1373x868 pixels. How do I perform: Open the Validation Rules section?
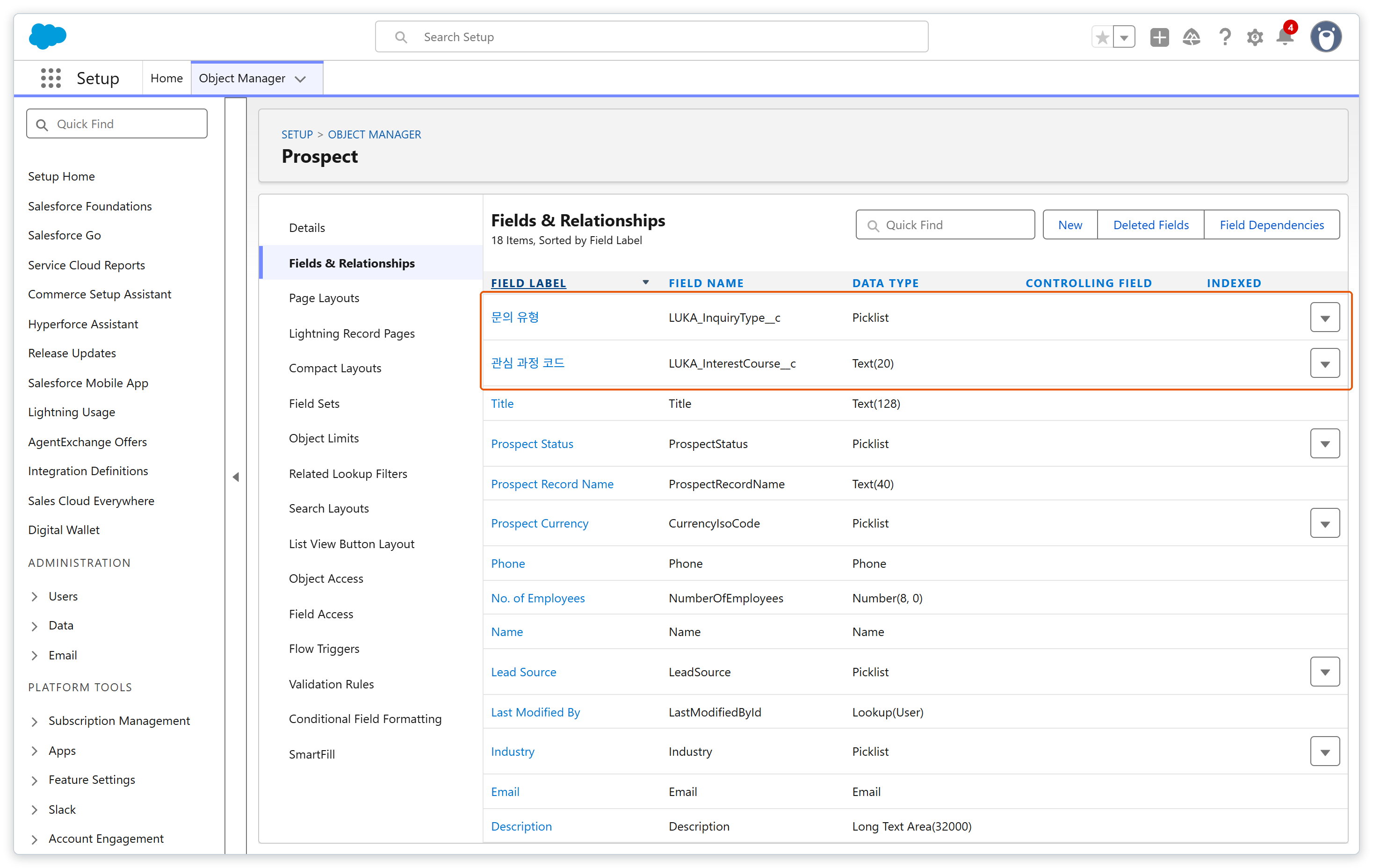pyautogui.click(x=331, y=684)
